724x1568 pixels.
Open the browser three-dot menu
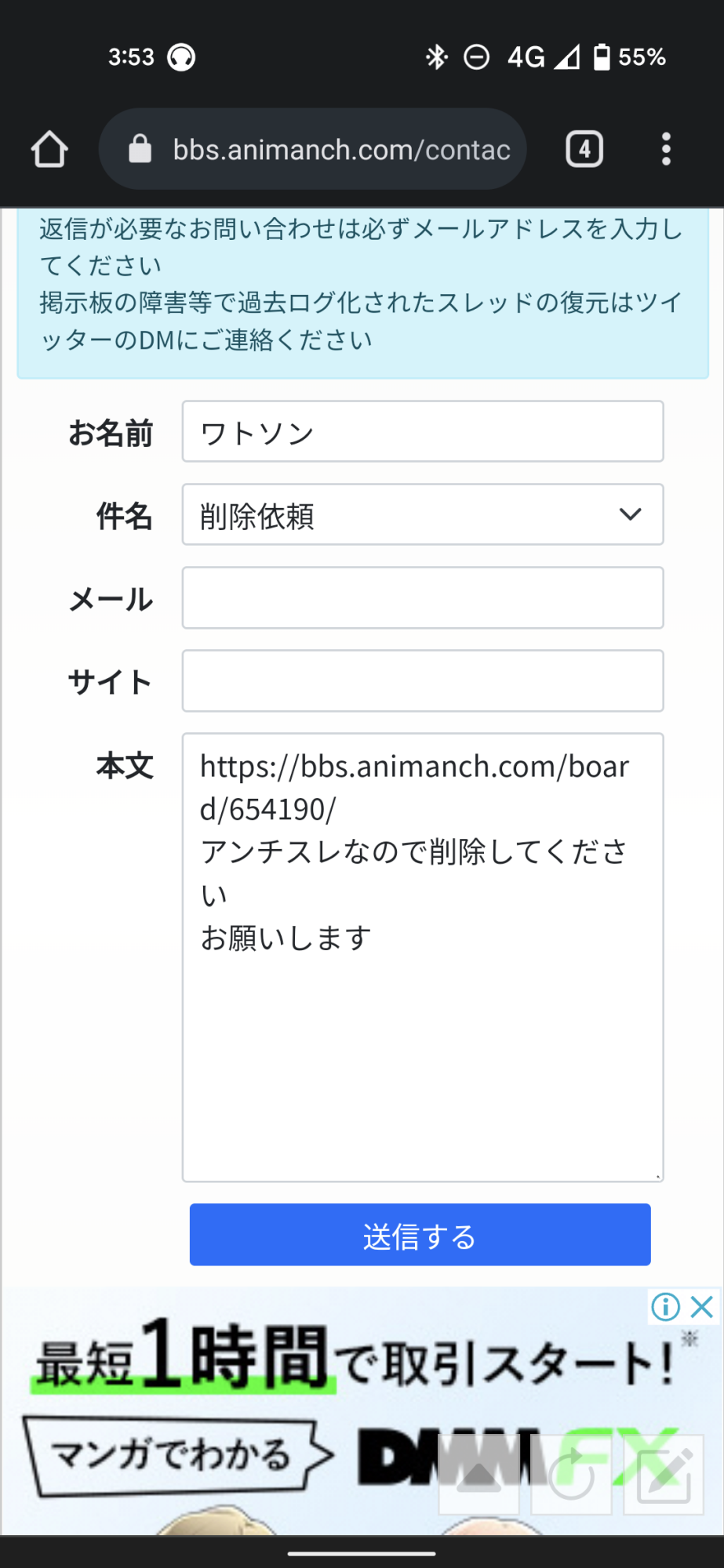click(666, 149)
